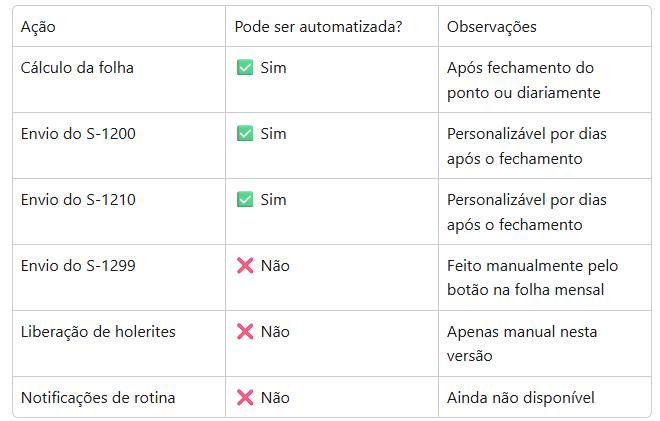Click green check icon beside Envio do S-1200

coord(245,134)
